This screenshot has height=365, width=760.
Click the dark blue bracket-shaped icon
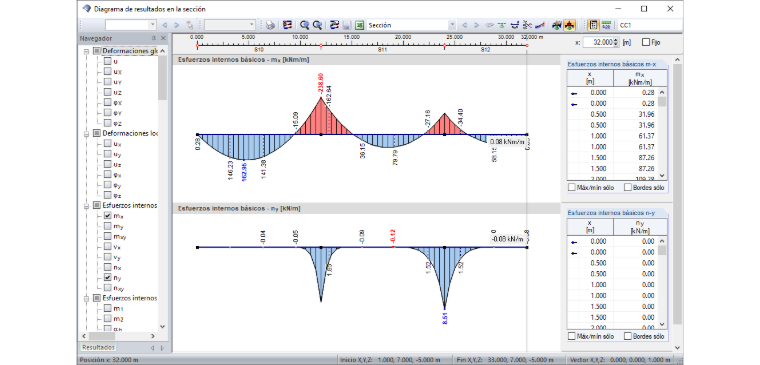pos(515,25)
